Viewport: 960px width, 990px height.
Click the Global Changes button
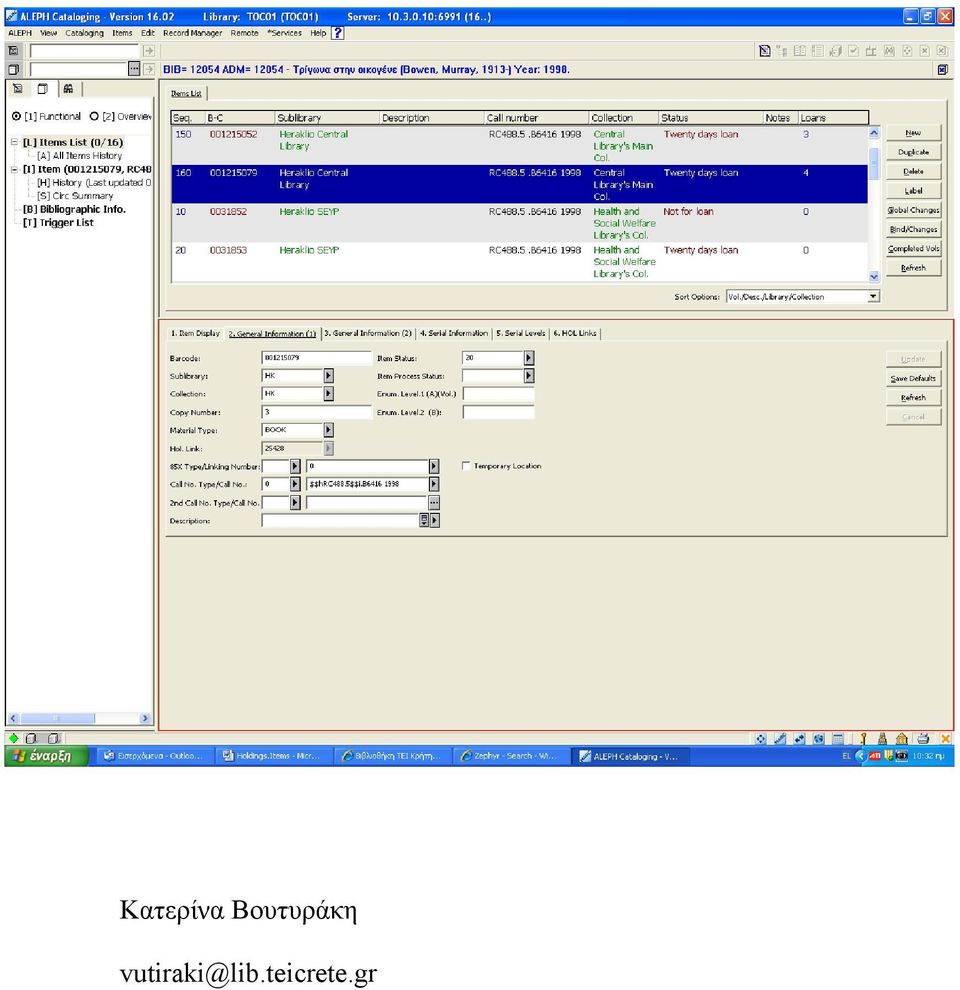[x=913, y=210]
